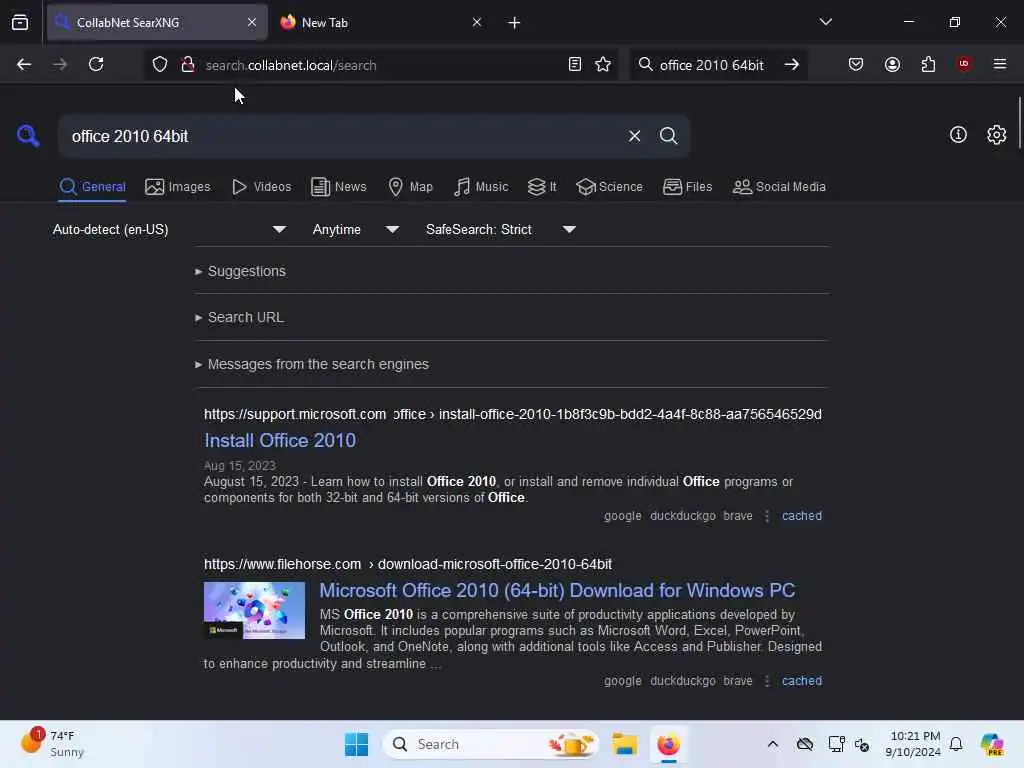
Task: Focus the SearXNG query input field
Action: [343, 136]
